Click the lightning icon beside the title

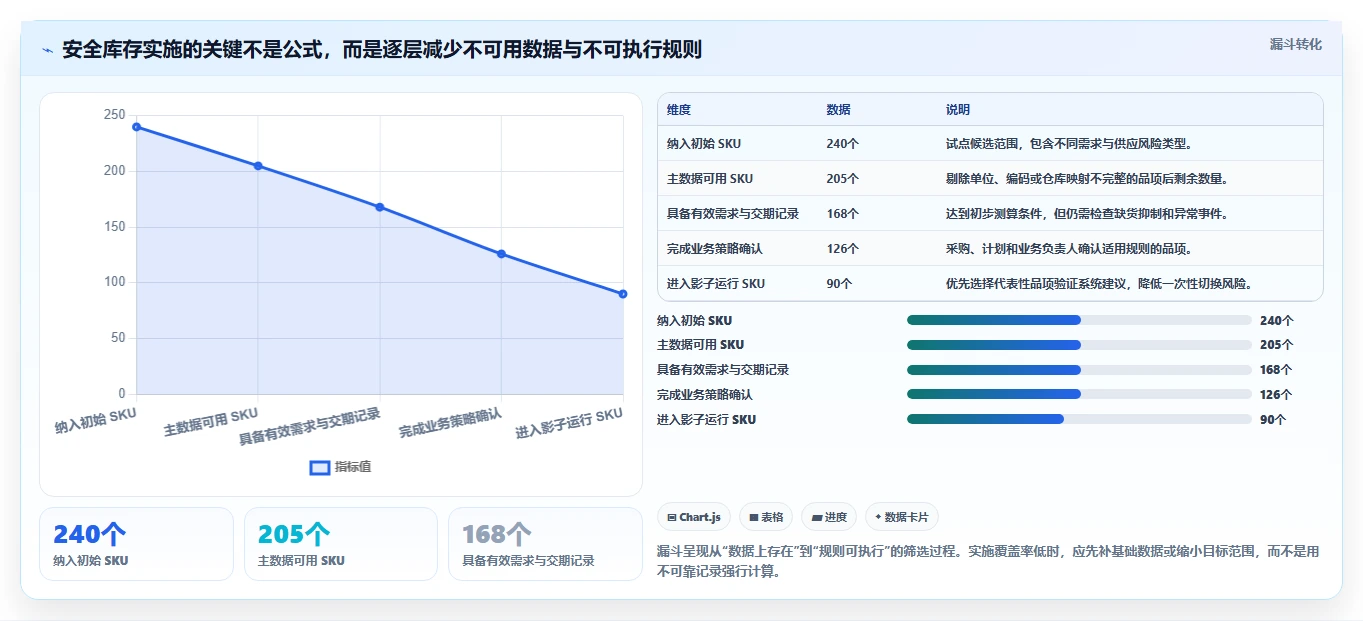47,50
